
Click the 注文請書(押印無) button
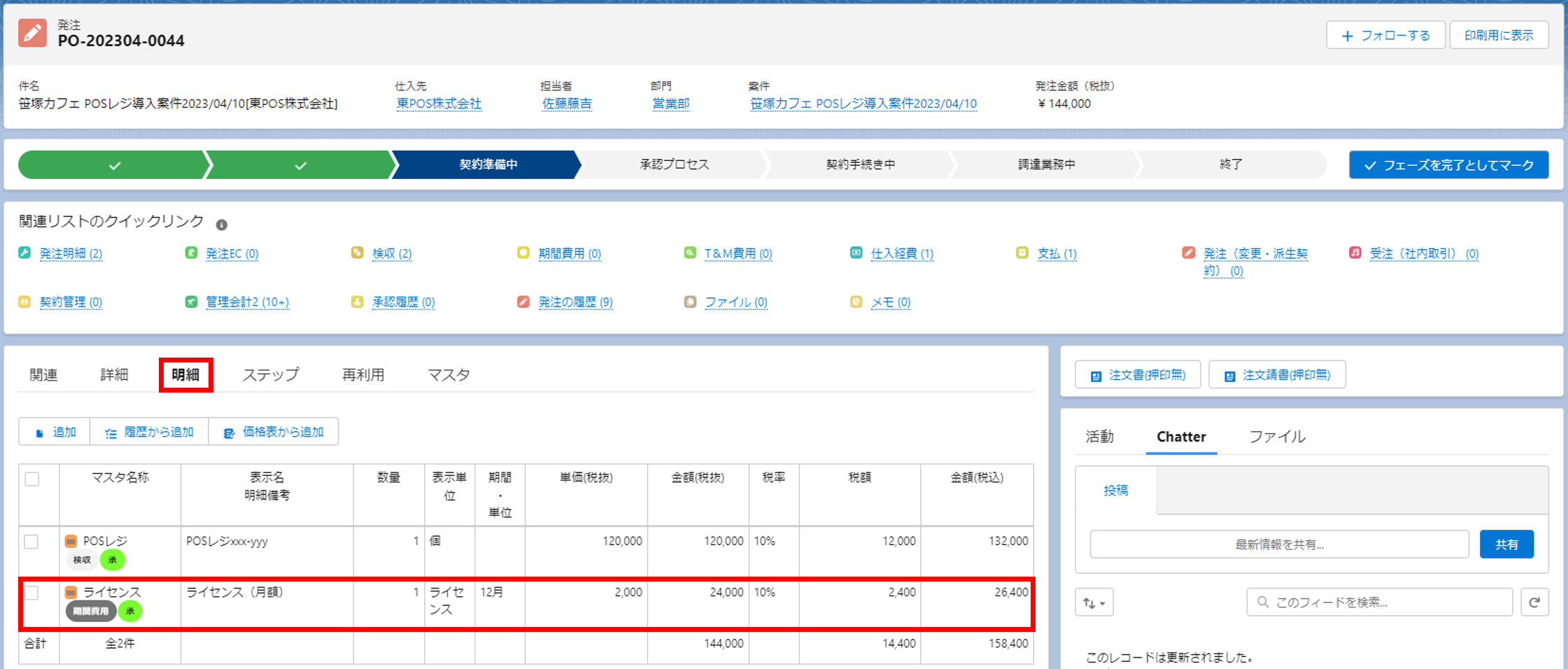tap(1277, 375)
